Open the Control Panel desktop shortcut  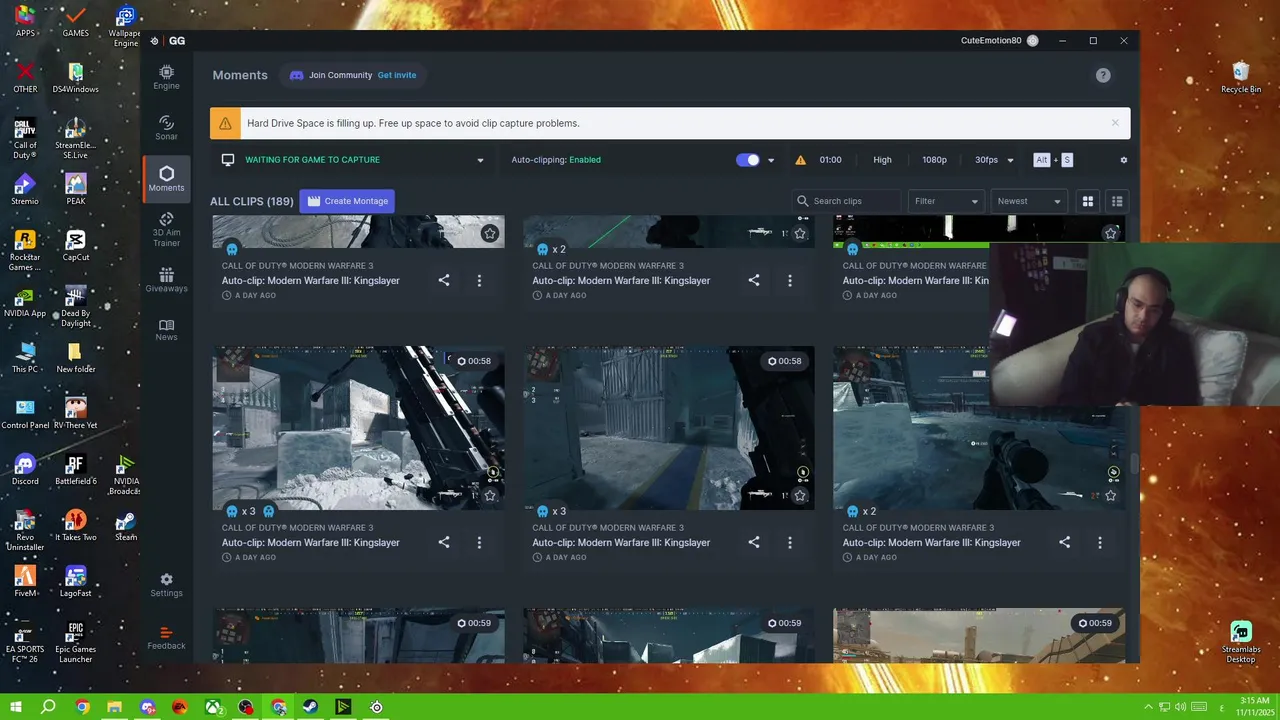tap(25, 414)
